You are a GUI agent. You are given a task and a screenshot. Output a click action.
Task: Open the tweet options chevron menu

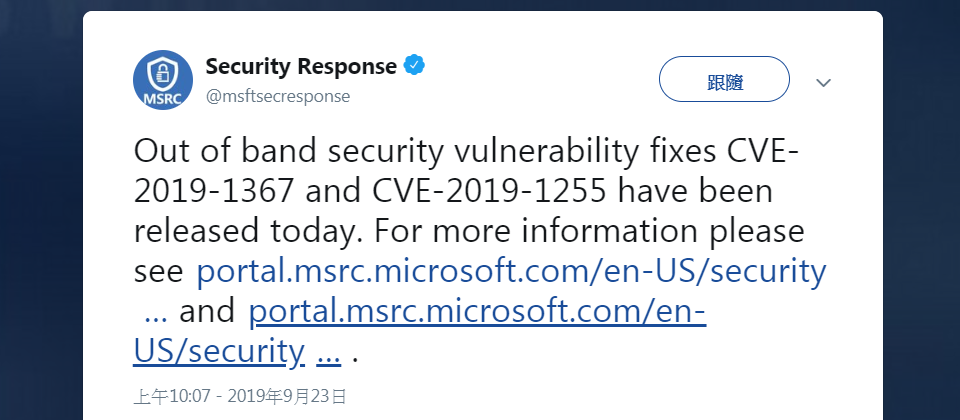coord(823,83)
